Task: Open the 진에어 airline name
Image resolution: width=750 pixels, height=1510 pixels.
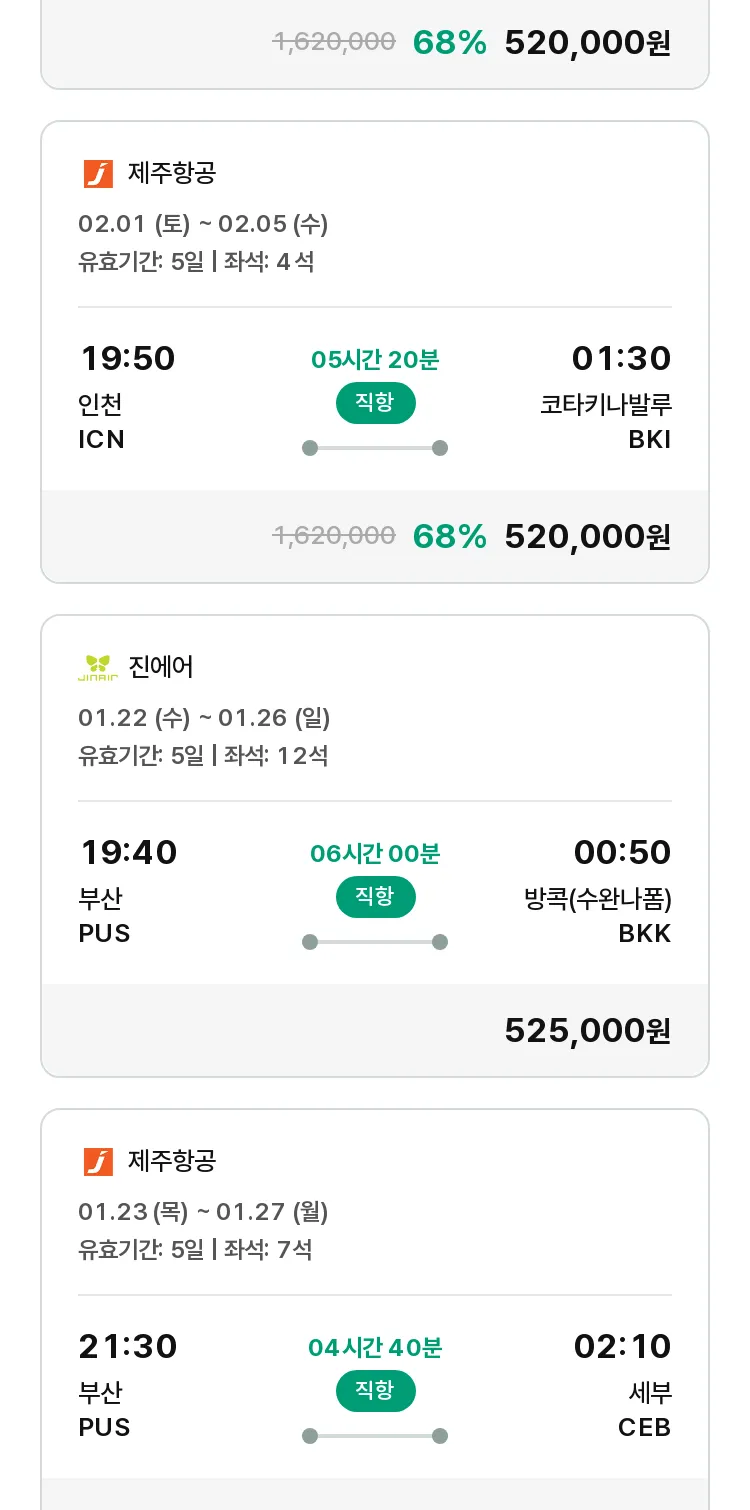Action: click(161, 667)
